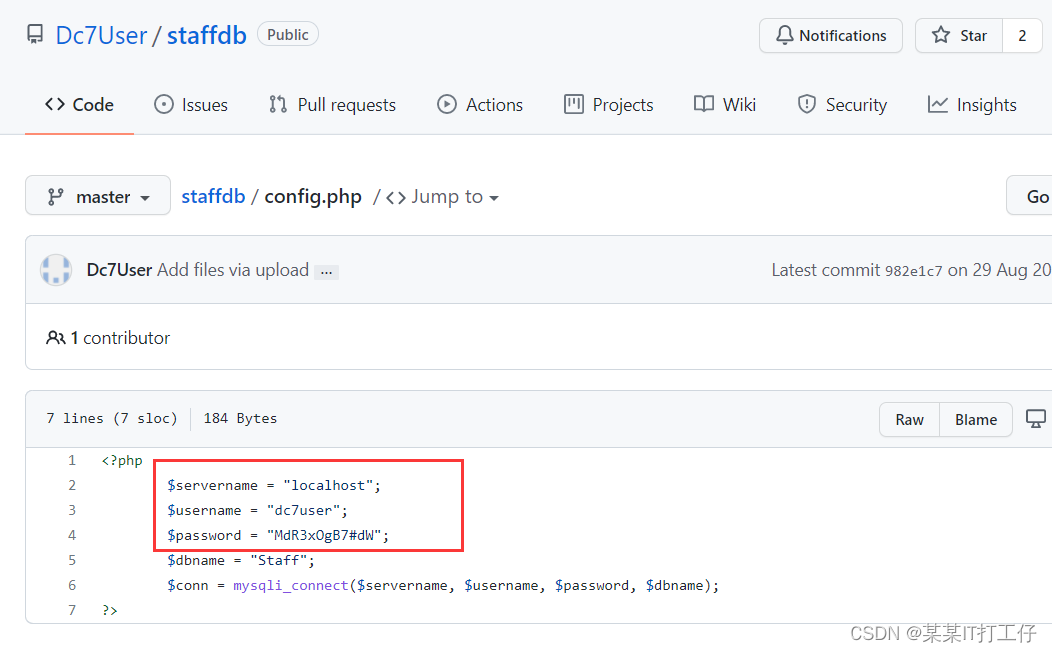Viewport: 1052px width, 652px height.
Task: Open the commit hash 982e1c7
Action: click(x=914, y=271)
